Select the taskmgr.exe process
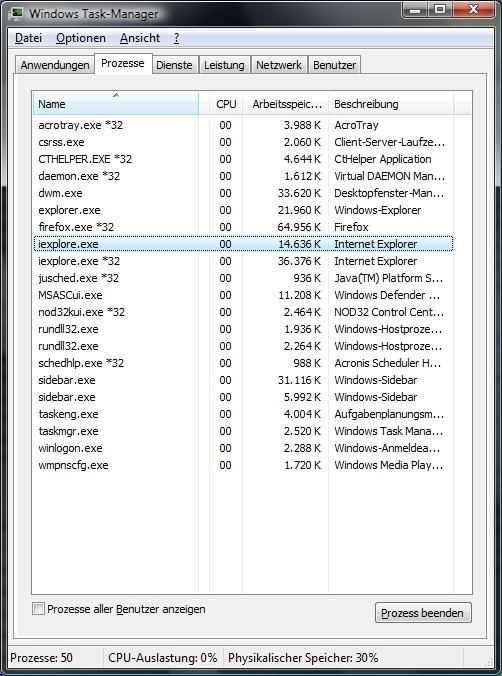The image size is (502, 676). coord(243,431)
